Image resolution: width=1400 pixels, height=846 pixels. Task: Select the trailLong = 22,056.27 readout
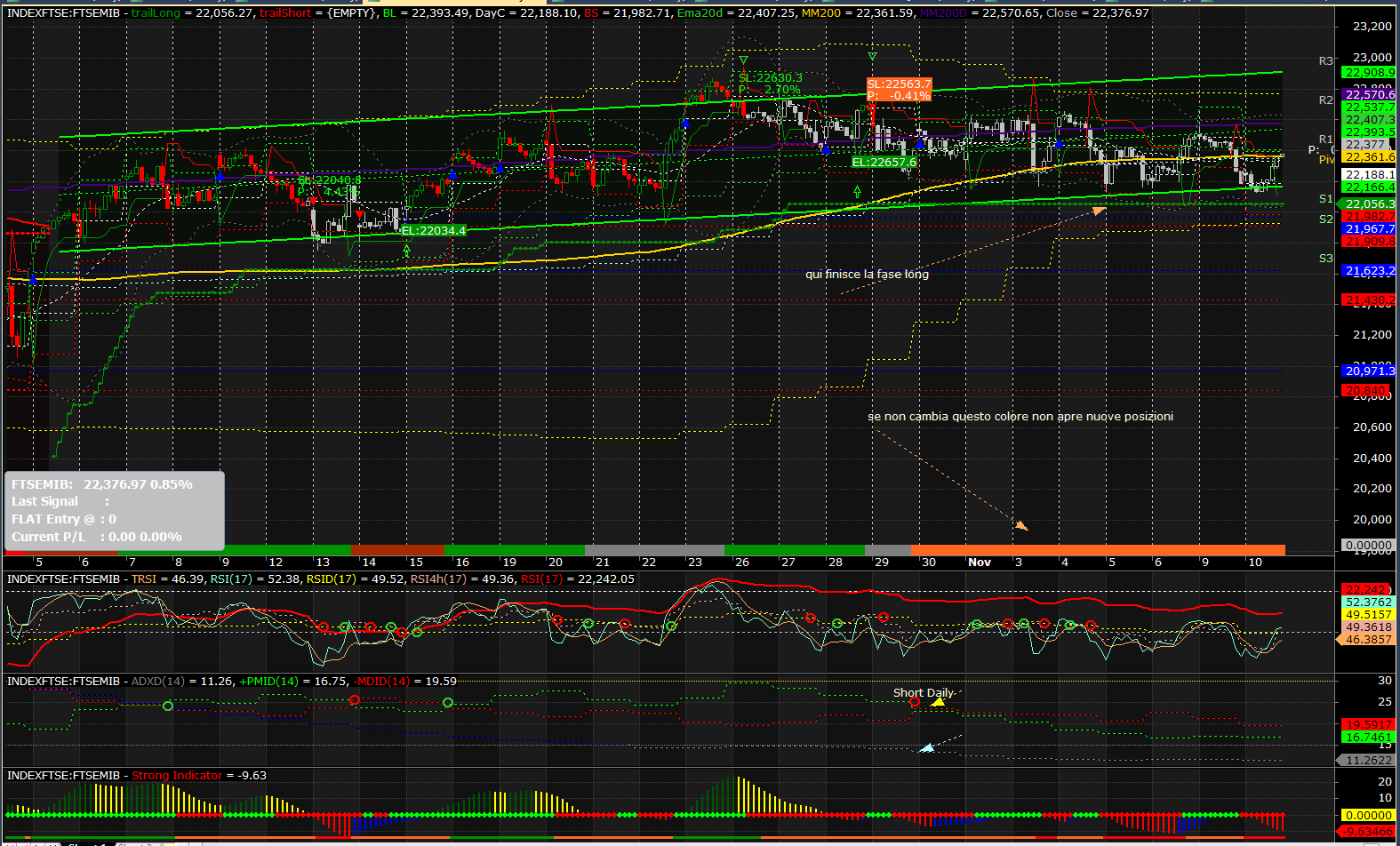click(x=192, y=13)
